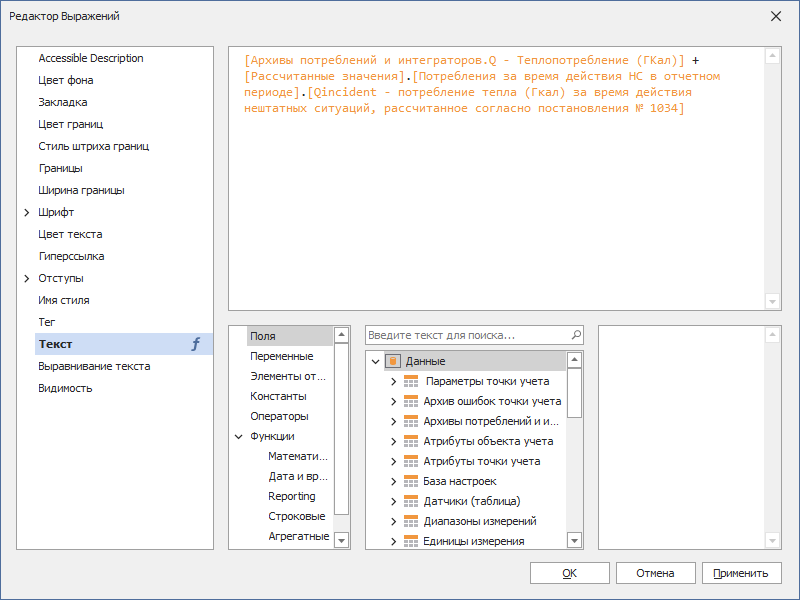The width and height of the screenshot is (800, 600).
Task: Select the Операторы category
Action: [279, 416]
